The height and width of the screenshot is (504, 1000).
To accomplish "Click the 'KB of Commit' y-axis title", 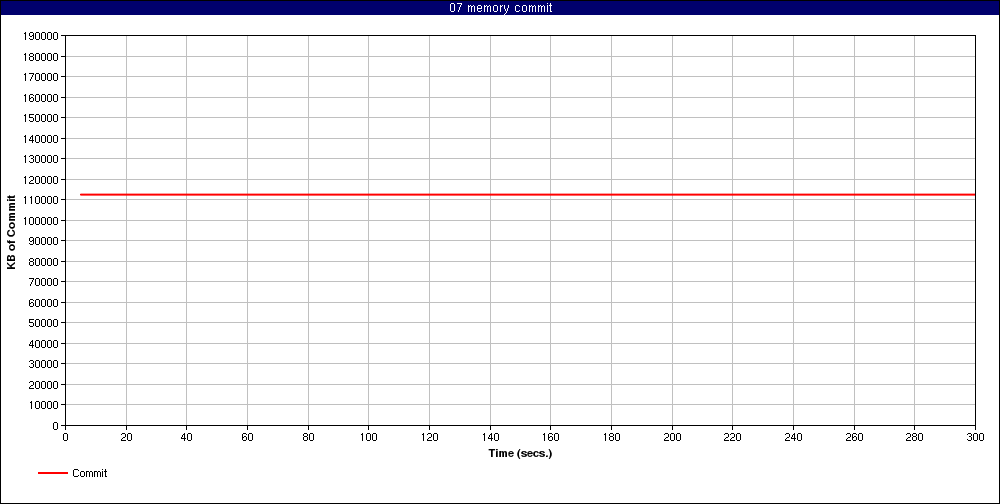I will point(11,232).
